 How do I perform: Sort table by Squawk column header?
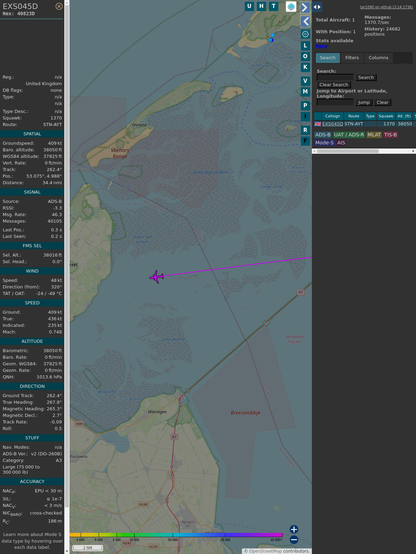386,116
